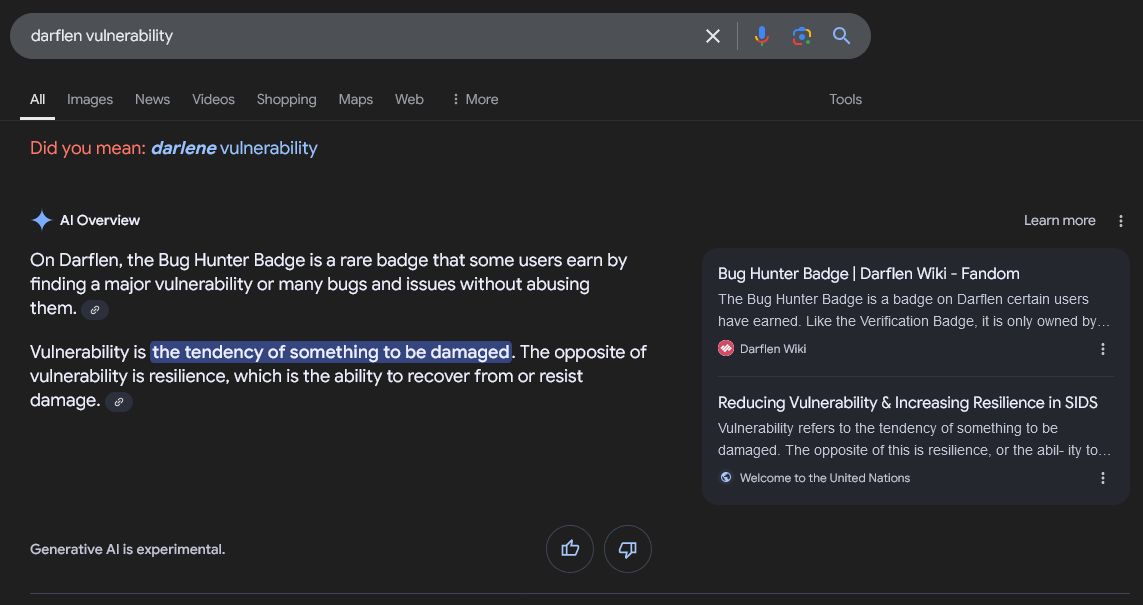This screenshot has width=1143, height=605.
Task: Switch to the Web tab
Action: (x=409, y=100)
